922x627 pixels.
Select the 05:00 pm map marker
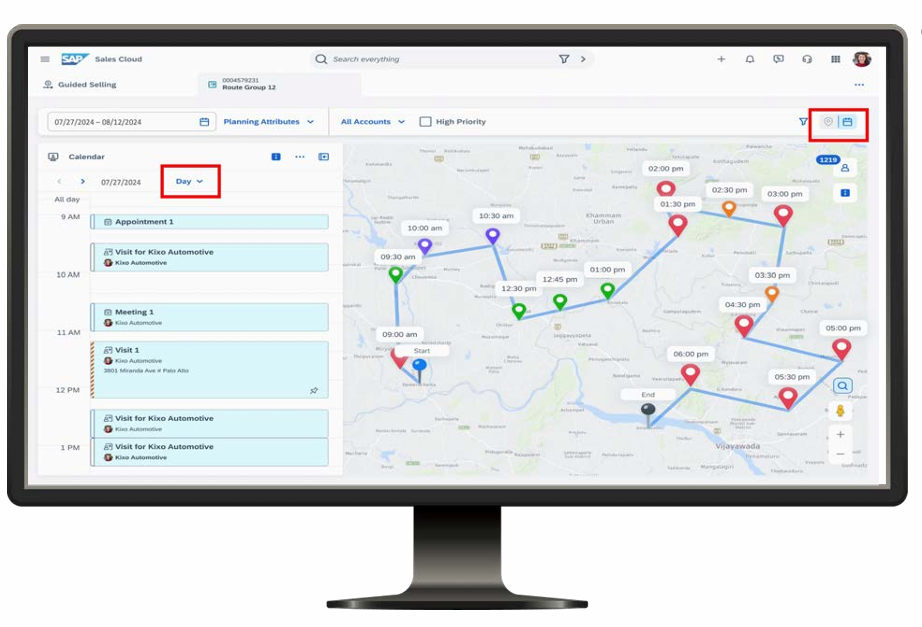click(x=841, y=348)
